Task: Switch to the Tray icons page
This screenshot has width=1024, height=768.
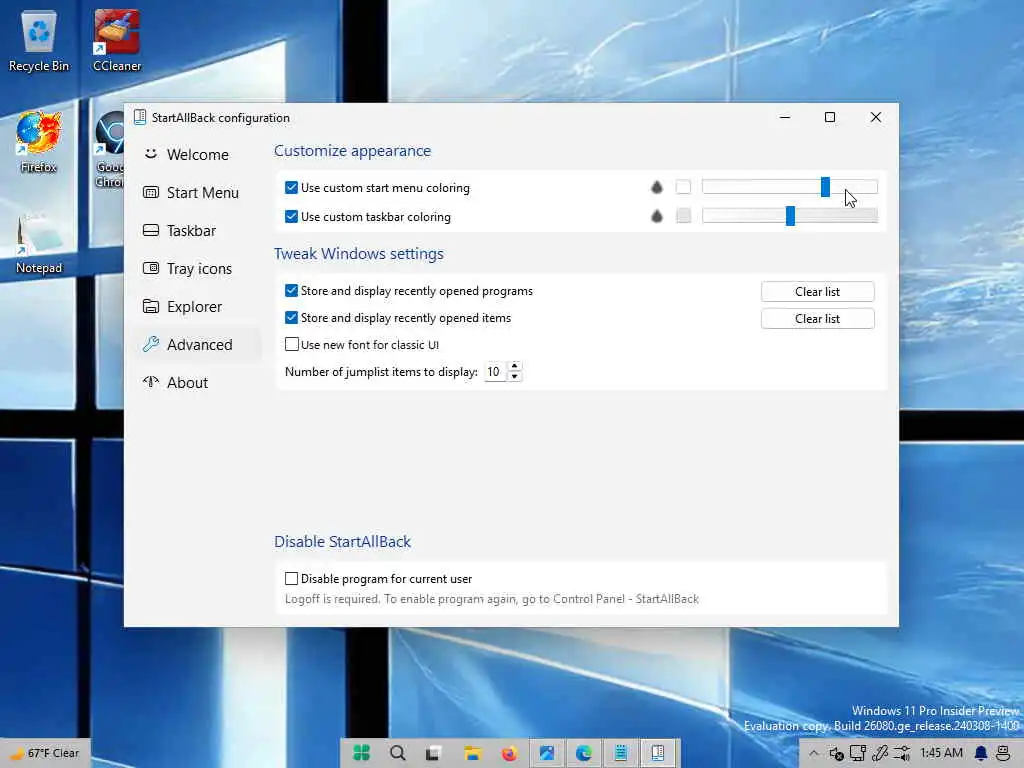Action: click(198, 268)
